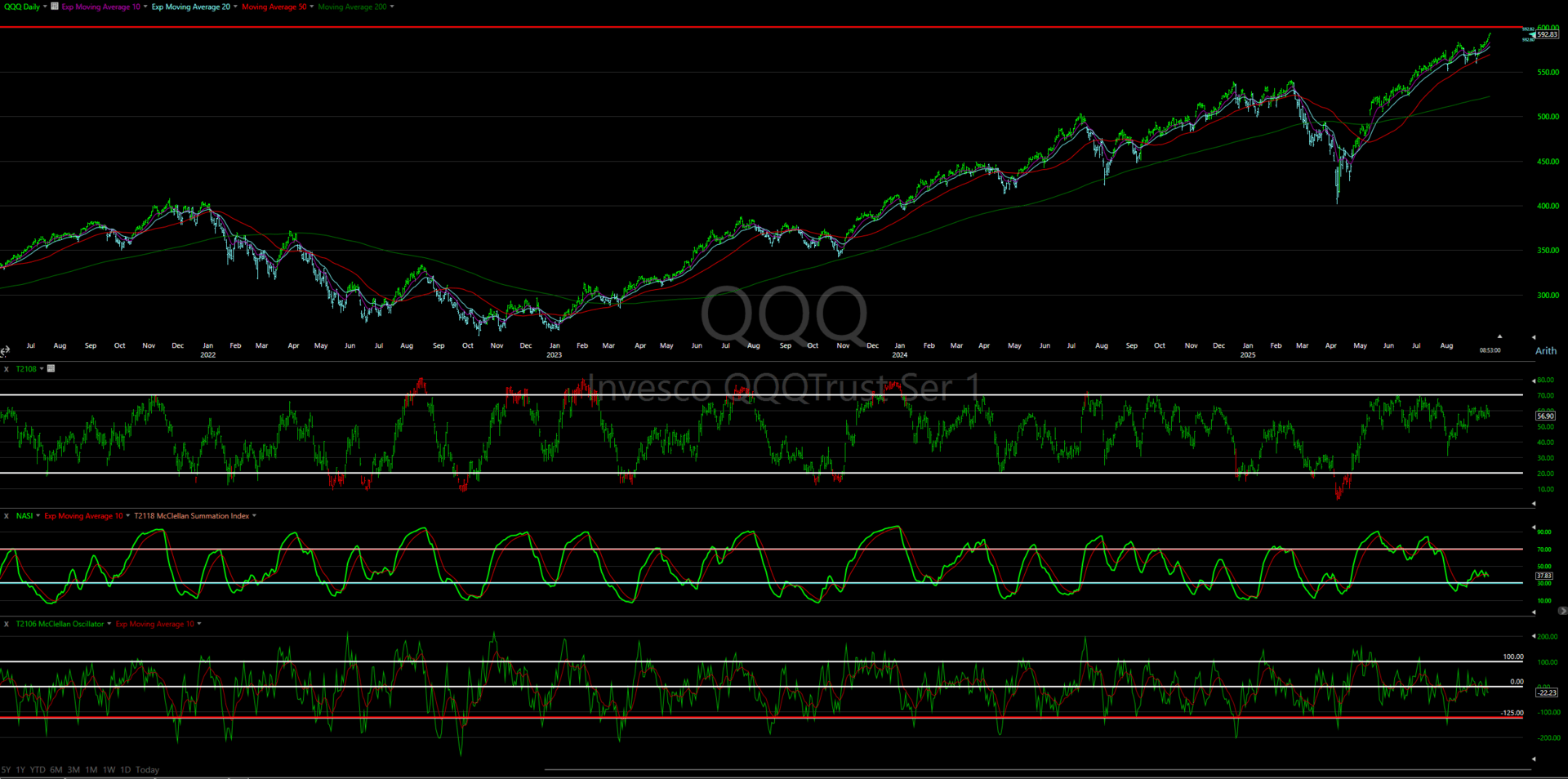Image resolution: width=1568 pixels, height=779 pixels.
Task: Toggle the Arith price scale setting
Action: point(1546,351)
